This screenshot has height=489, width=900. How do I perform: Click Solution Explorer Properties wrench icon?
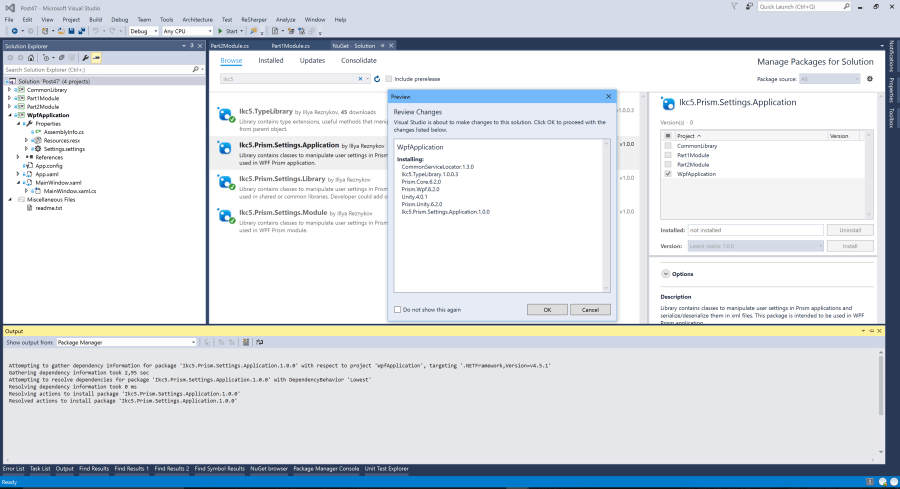click(x=85, y=57)
